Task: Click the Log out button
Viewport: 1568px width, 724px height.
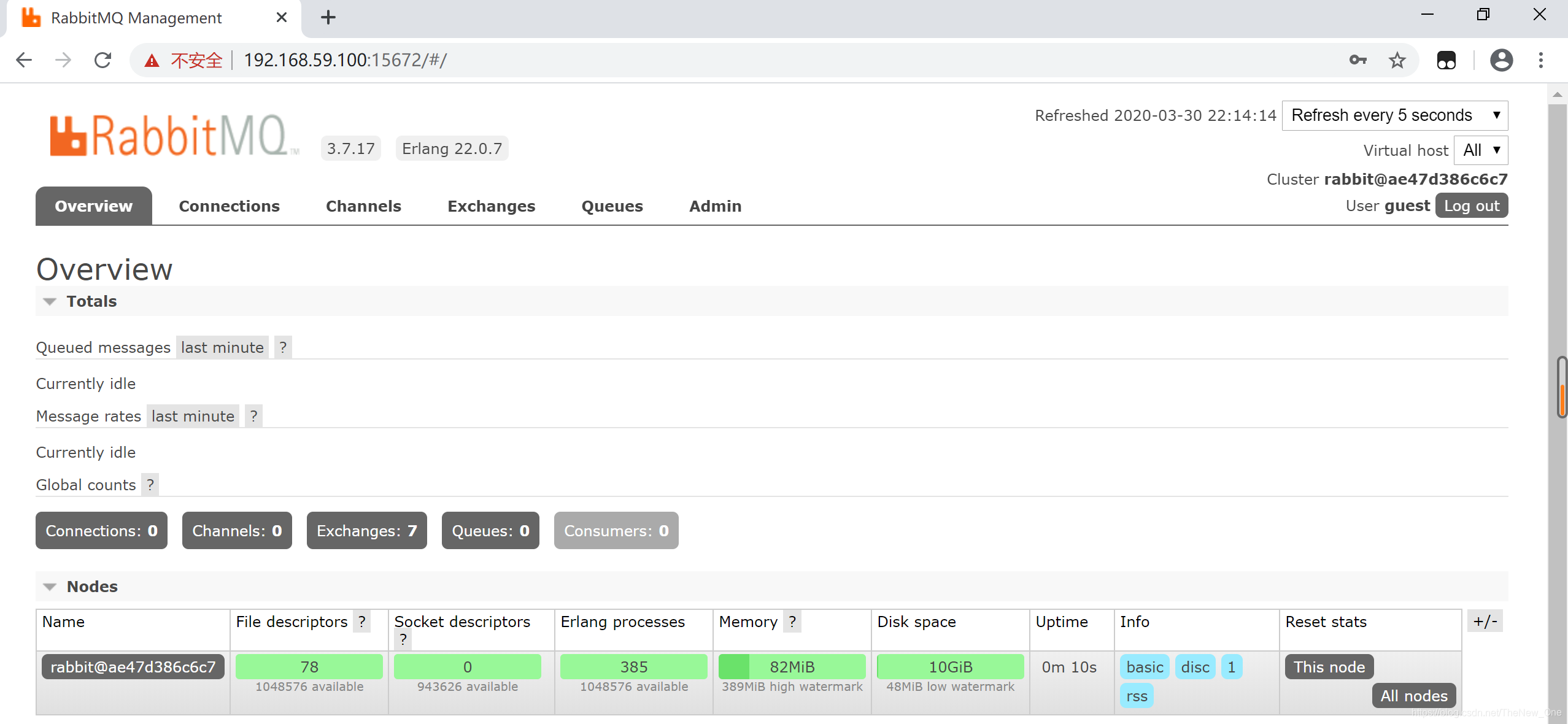Action: click(x=1472, y=206)
